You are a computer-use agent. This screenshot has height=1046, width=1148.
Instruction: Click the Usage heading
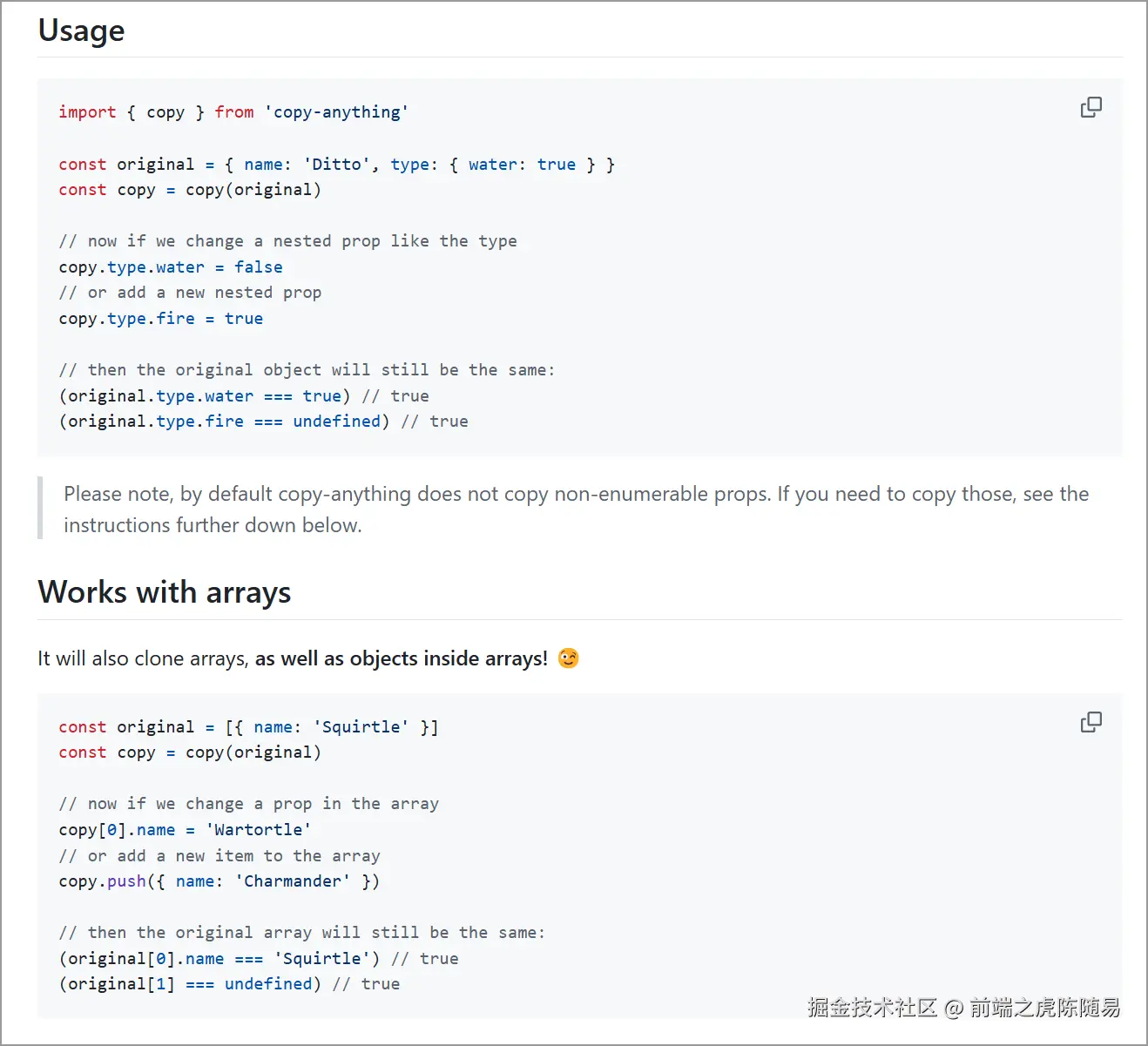(x=81, y=30)
